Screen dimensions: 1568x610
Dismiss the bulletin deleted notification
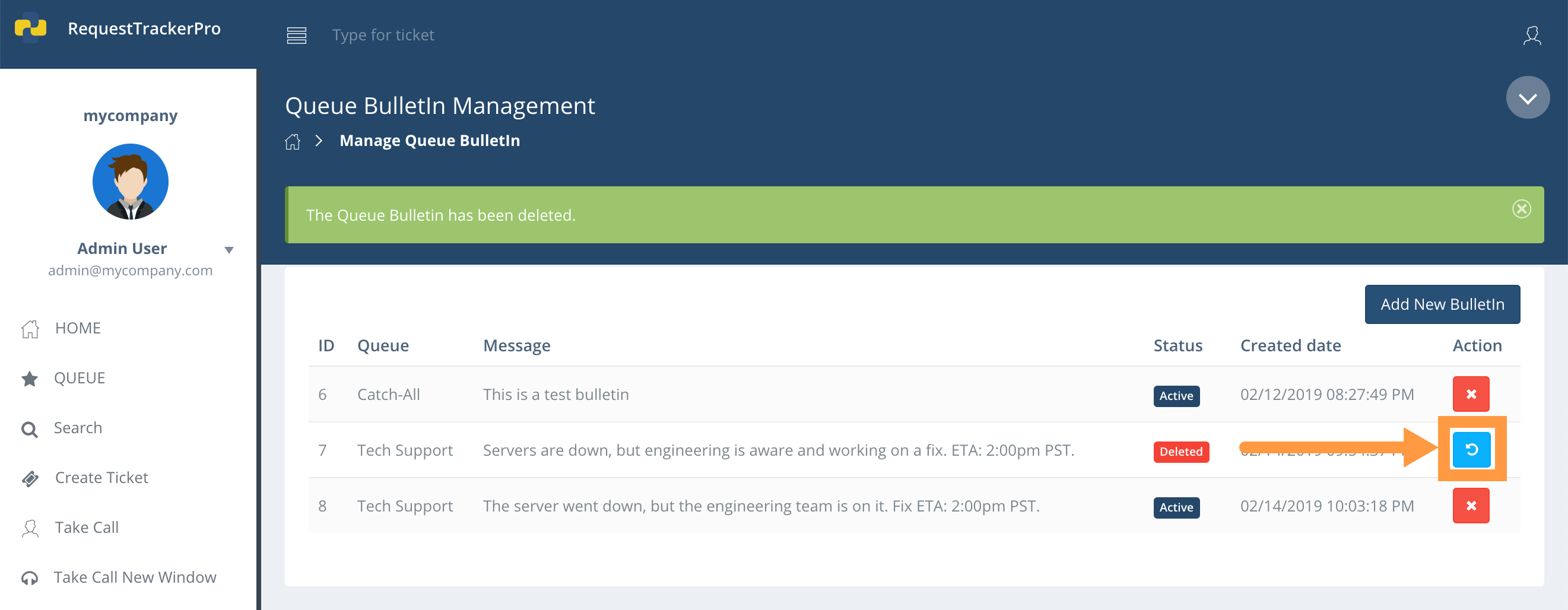(1521, 209)
